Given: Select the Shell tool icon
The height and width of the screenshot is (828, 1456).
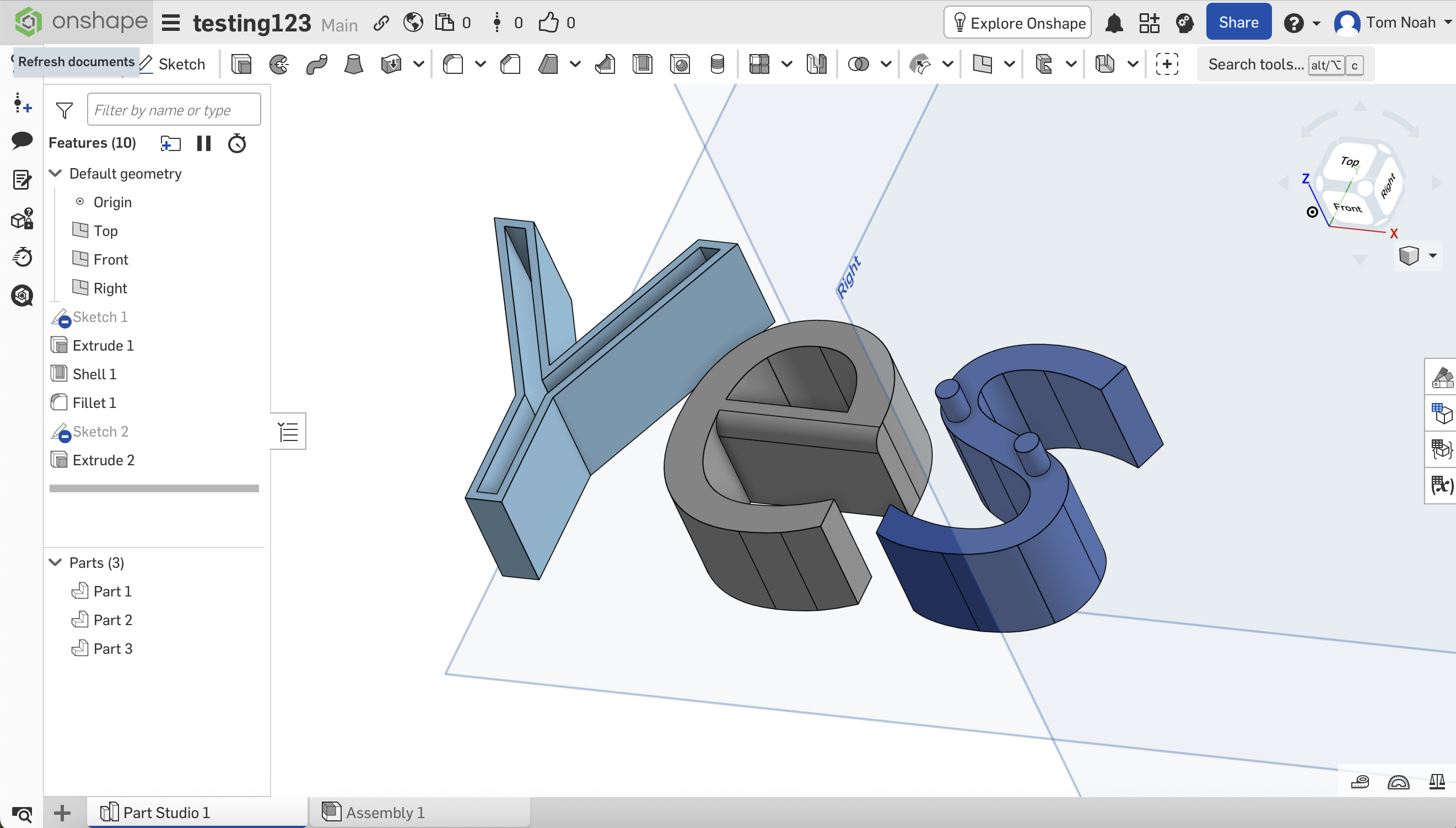Looking at the screenshot, I should (643, 64).
